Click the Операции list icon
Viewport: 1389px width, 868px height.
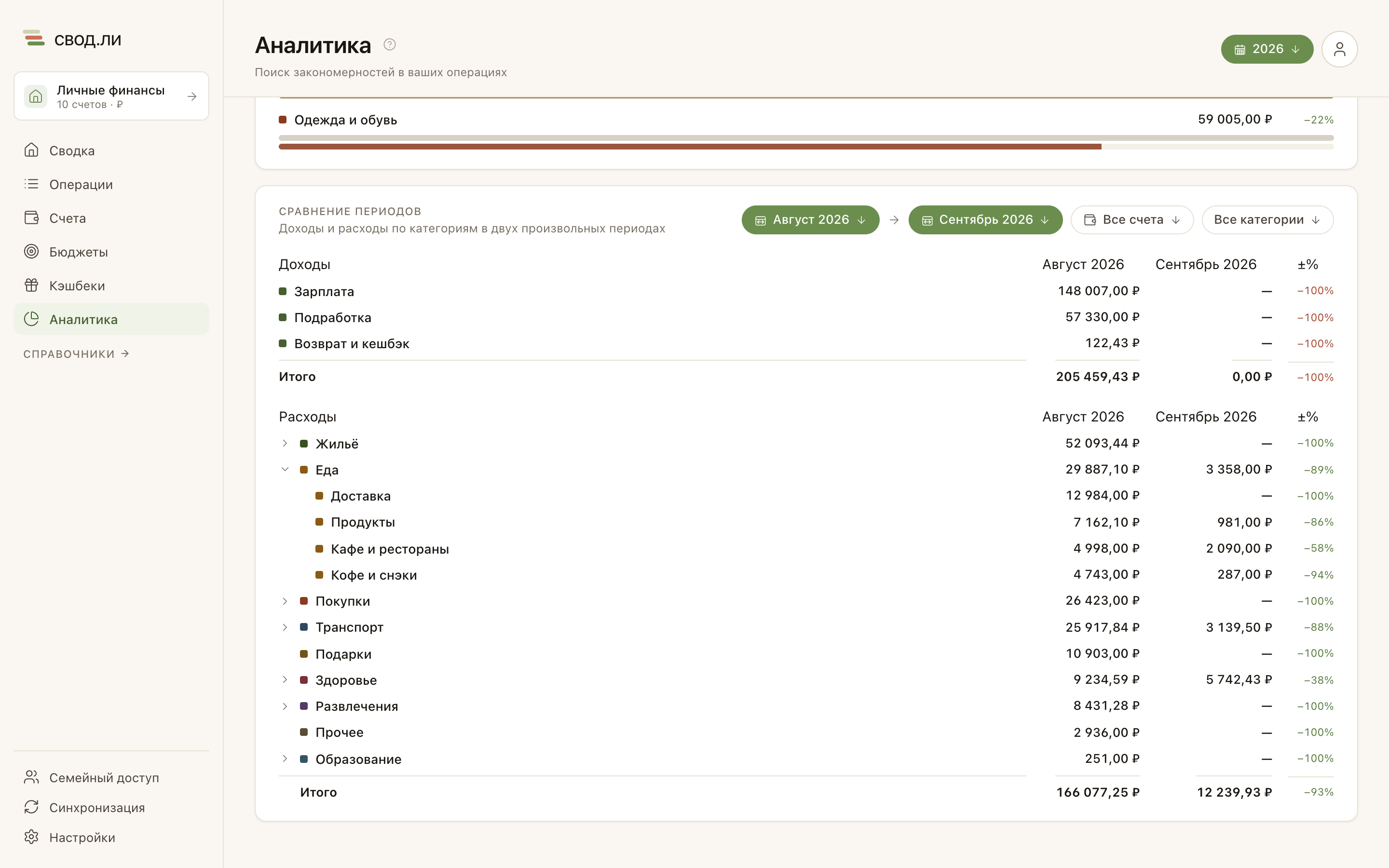click(31, 184)
